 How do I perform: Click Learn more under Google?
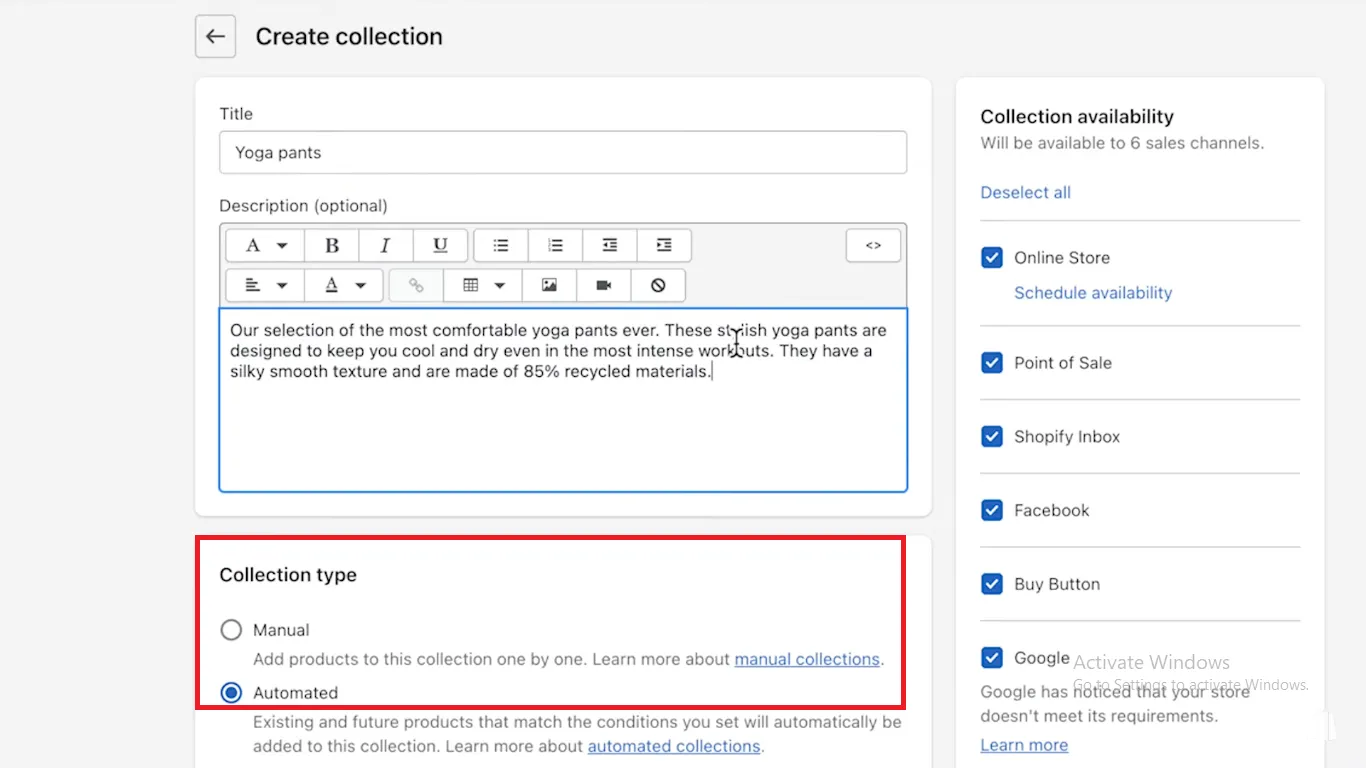pos(1024,746)
